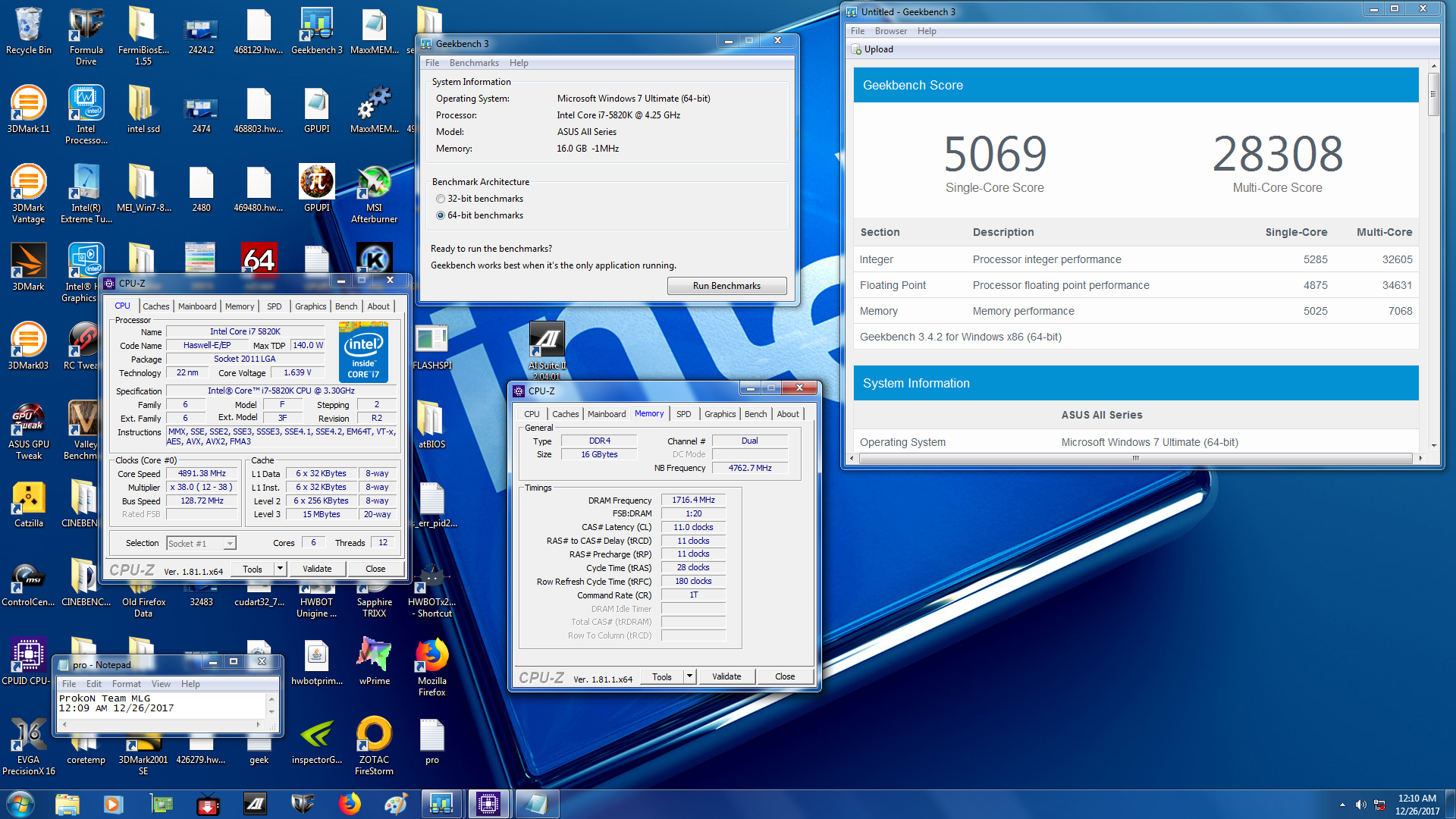This screenshot has height=819, width=1456.
Task: Click Close button in CPU-Z CPU window
Action: [x=375, y=569]
